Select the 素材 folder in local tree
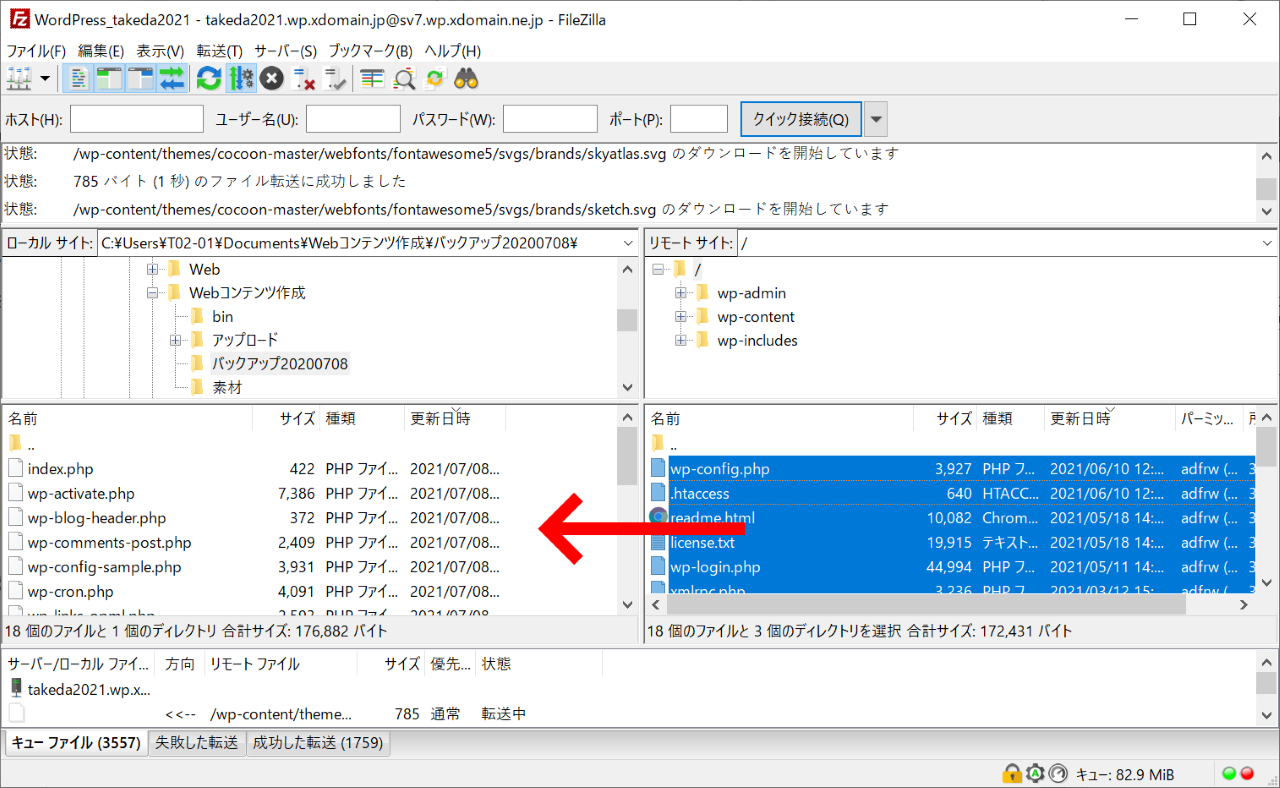The width and height of the screenshot is (1280, 788). (227, 387)
